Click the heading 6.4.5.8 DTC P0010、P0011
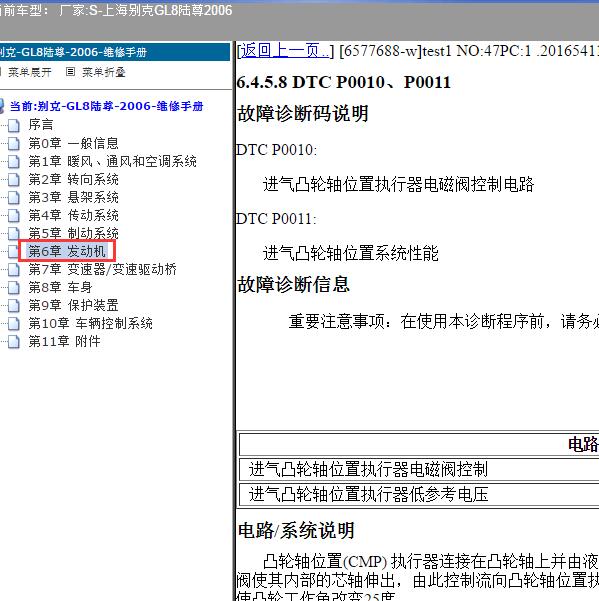Viewport: 599px width, 601px height. coord(343,82)
